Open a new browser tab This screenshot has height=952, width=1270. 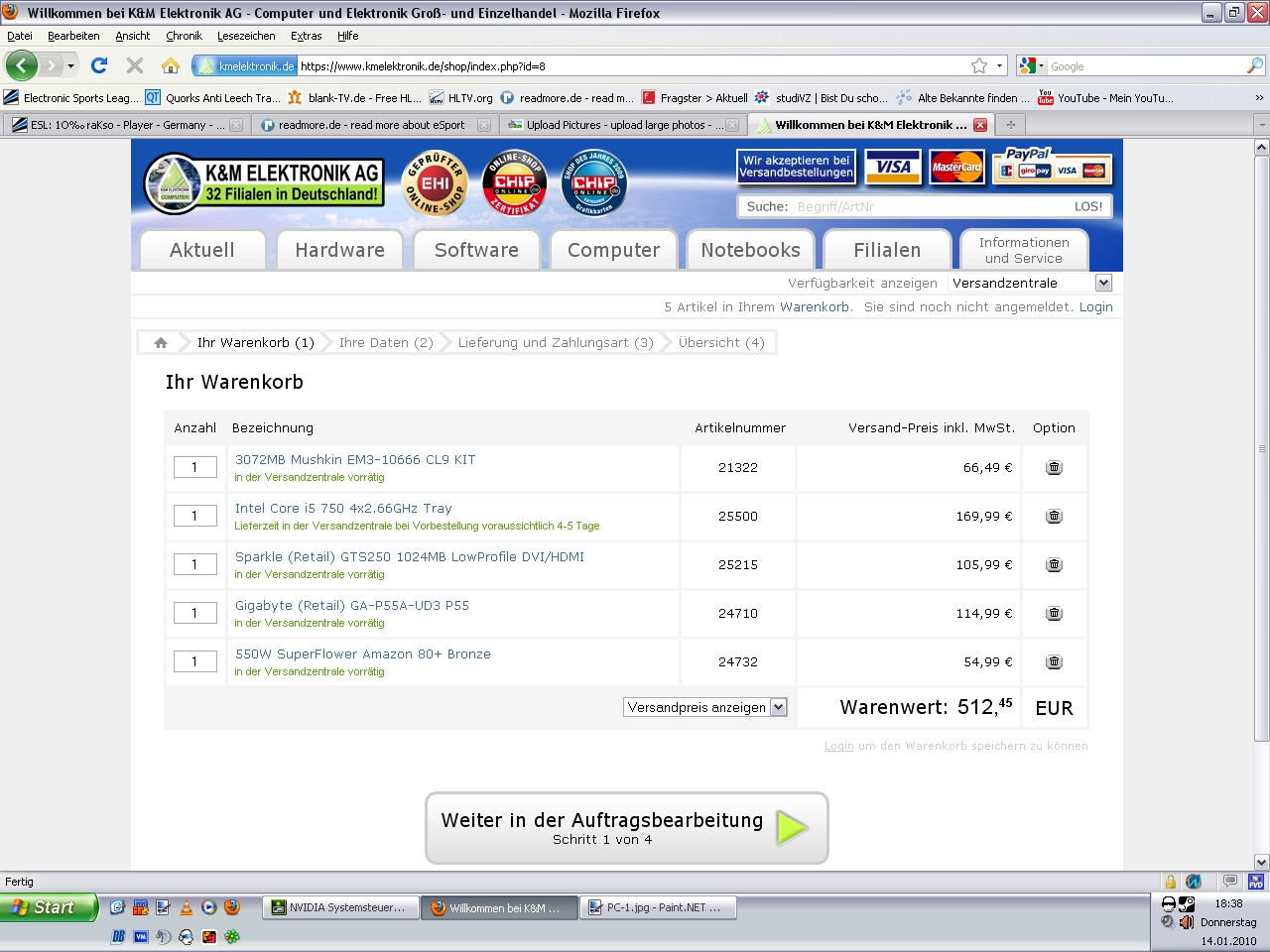pos(1011,125)
